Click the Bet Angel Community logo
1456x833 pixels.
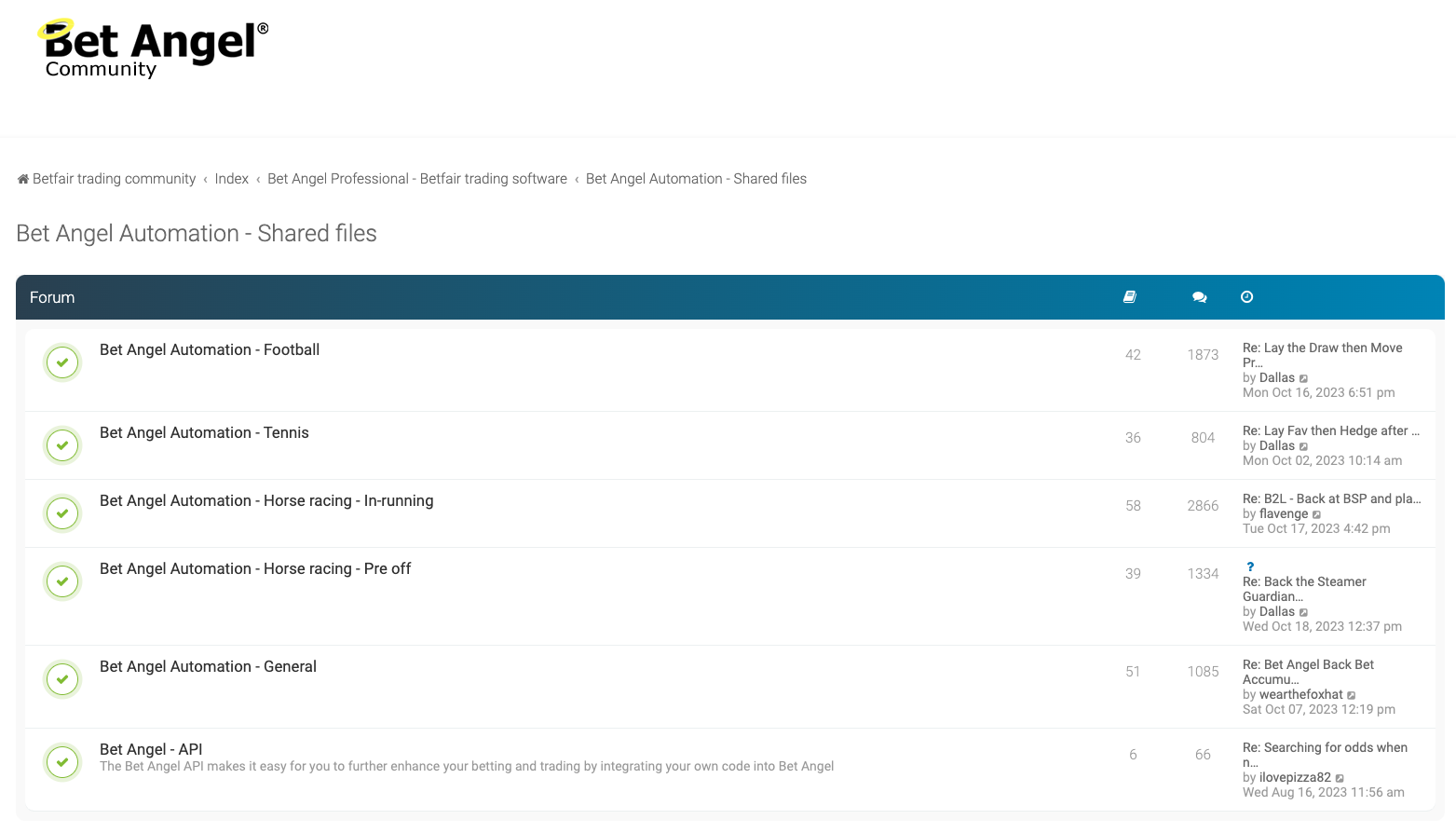click(154, 49)
